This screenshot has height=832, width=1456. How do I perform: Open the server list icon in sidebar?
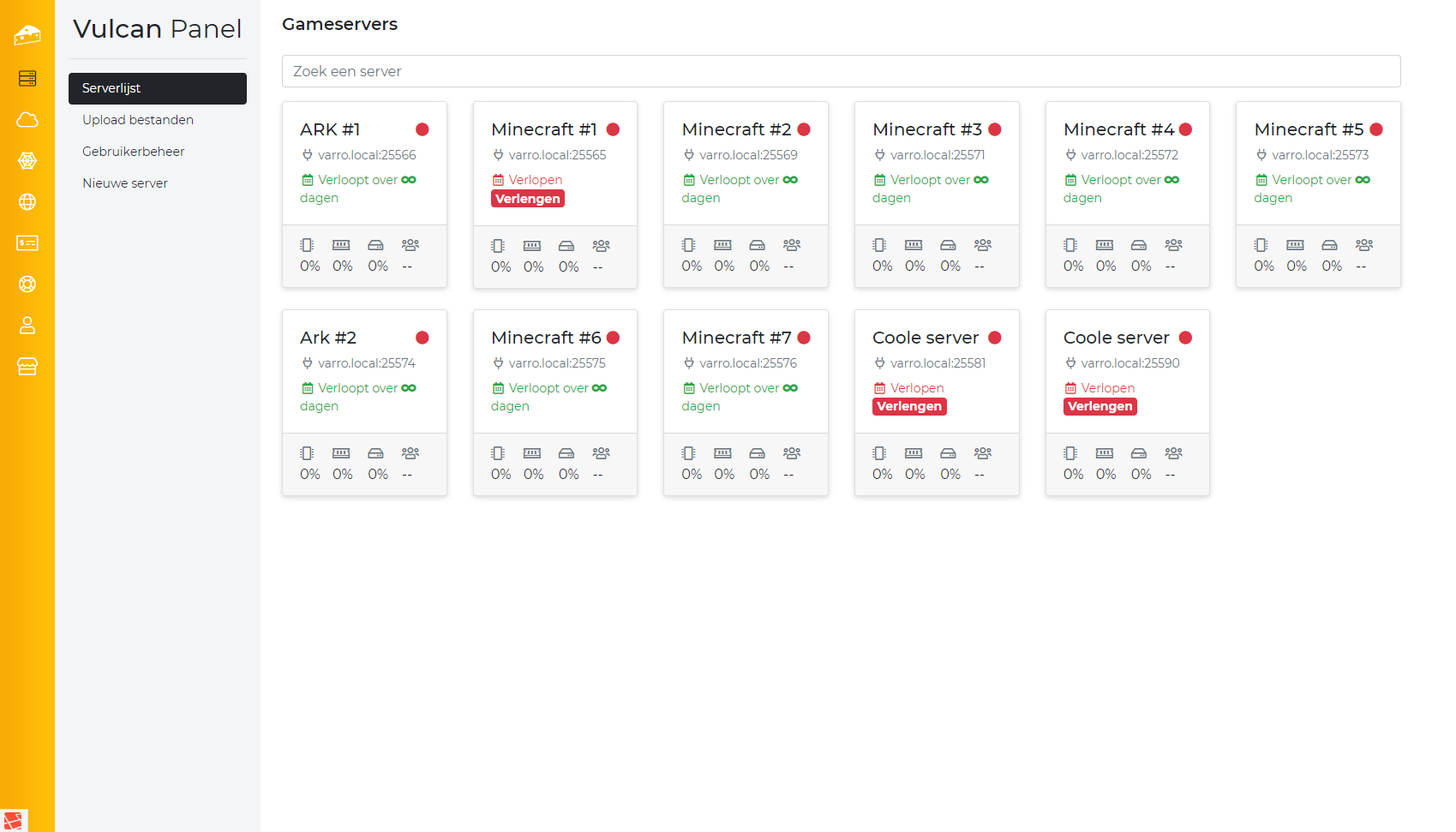[27, 79]
